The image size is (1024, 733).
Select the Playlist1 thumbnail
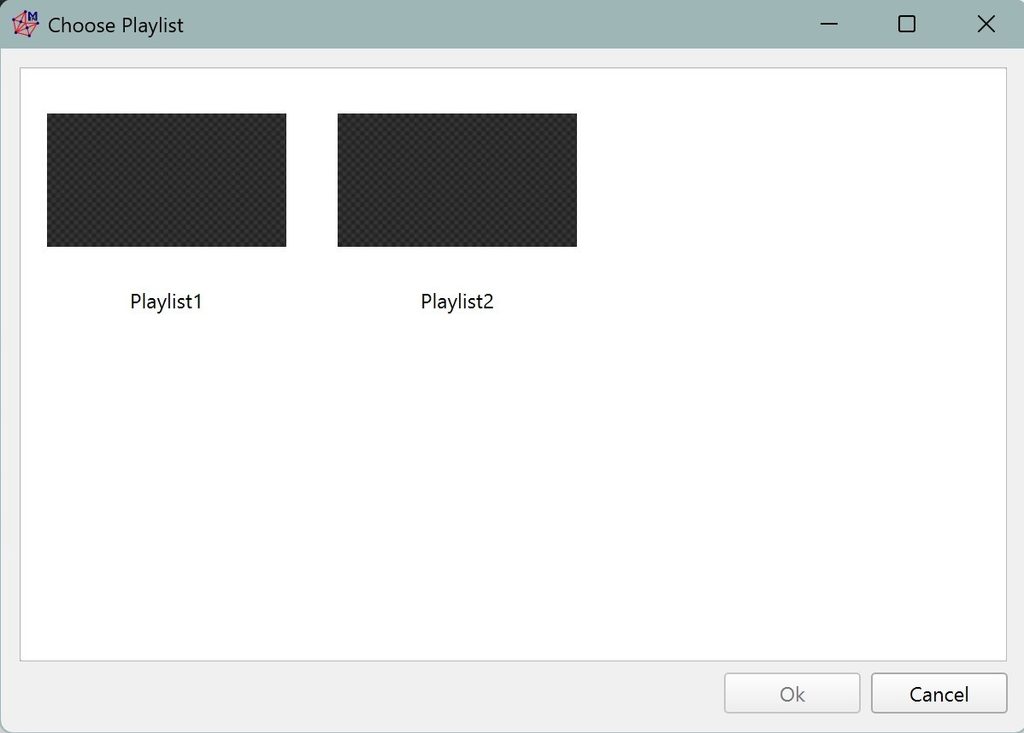(x=167, y=180)
